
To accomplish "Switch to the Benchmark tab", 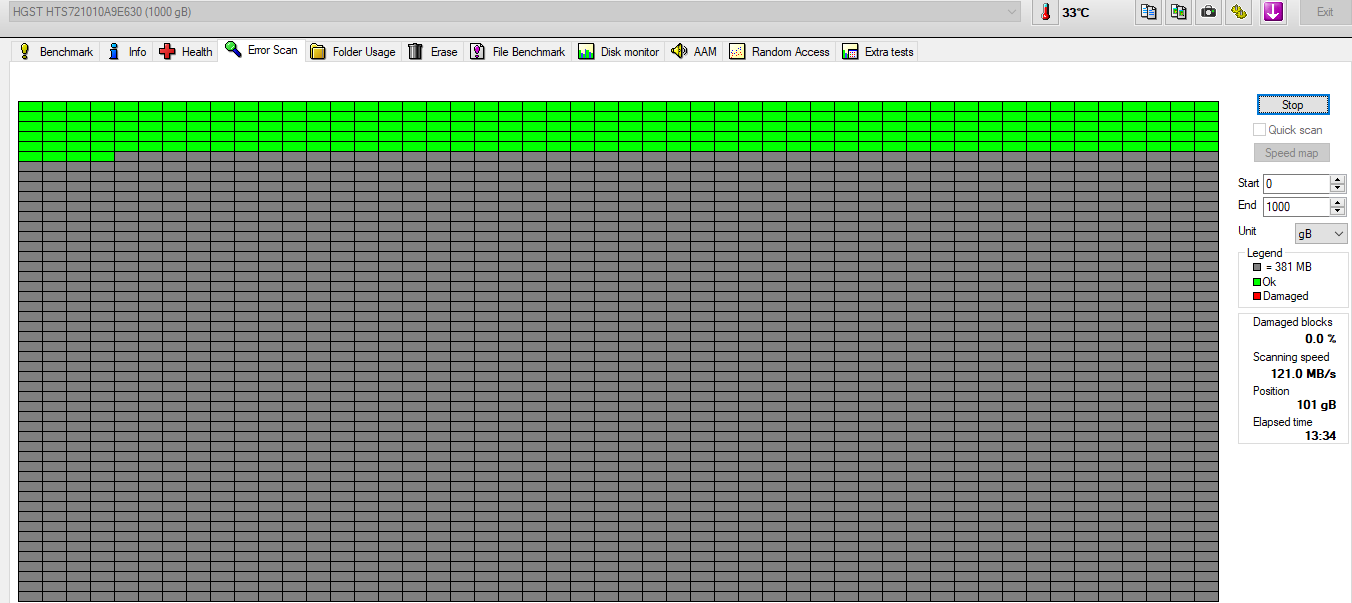I will pos(56,51).
